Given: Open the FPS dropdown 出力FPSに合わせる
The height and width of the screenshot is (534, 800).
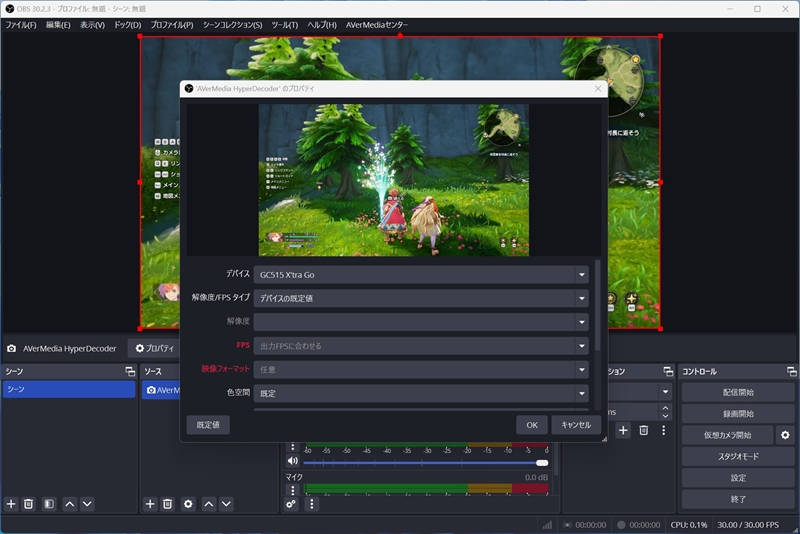Looking at the screenshot, I should click(421, 346).
